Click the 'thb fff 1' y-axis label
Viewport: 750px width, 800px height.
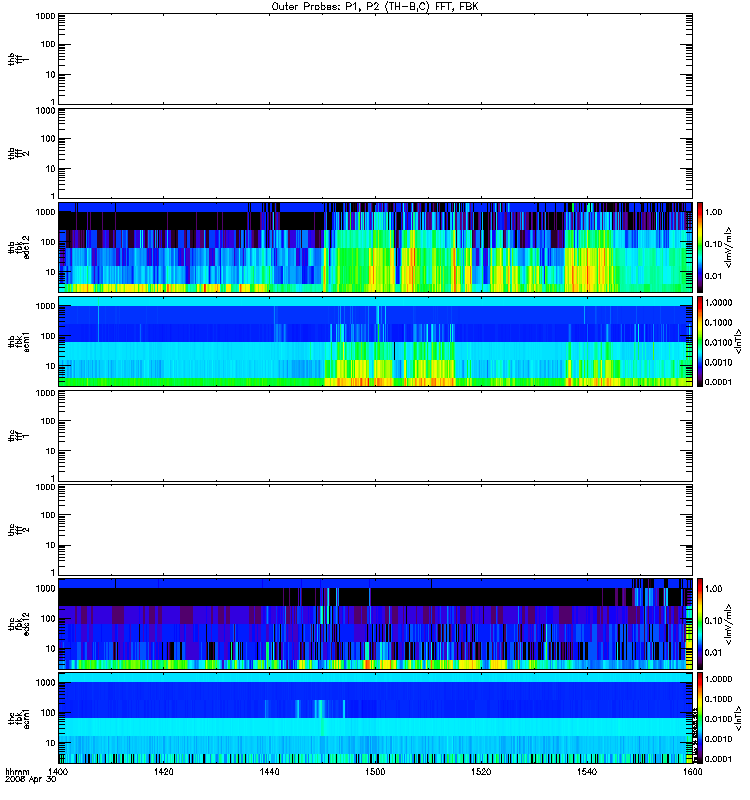point(19,59)
